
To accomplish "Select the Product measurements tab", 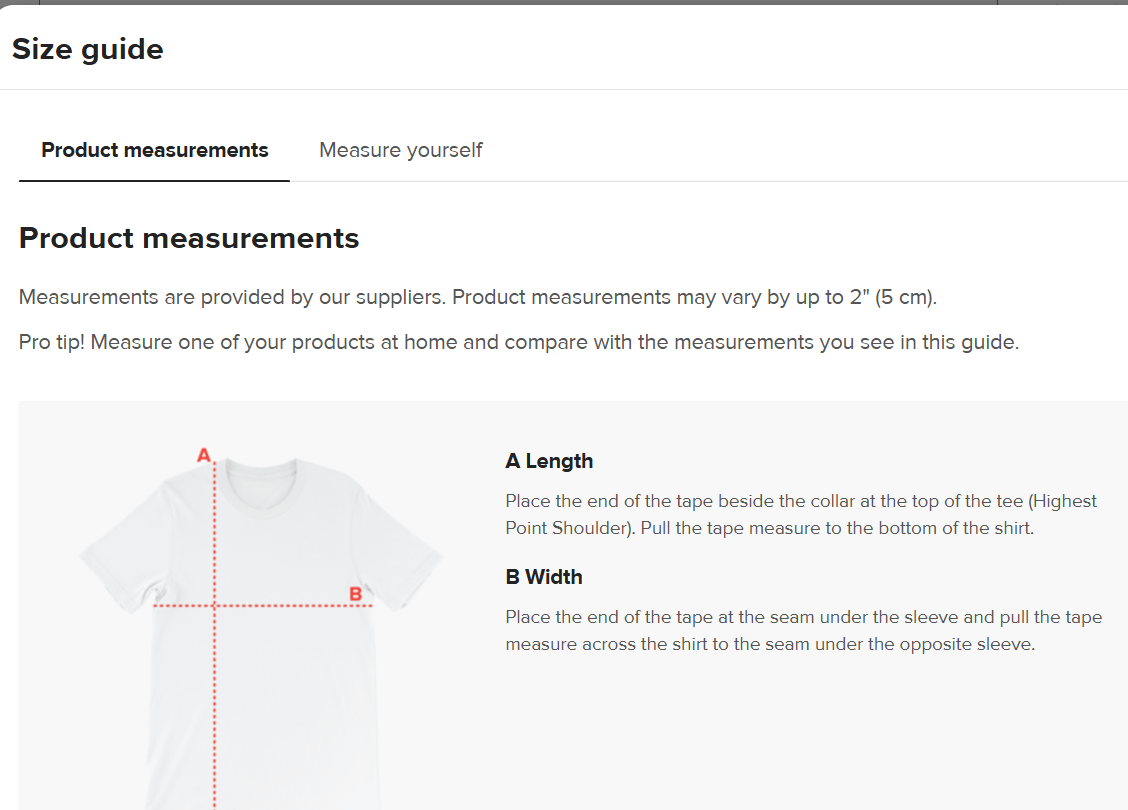I will [x=154, y=150].
